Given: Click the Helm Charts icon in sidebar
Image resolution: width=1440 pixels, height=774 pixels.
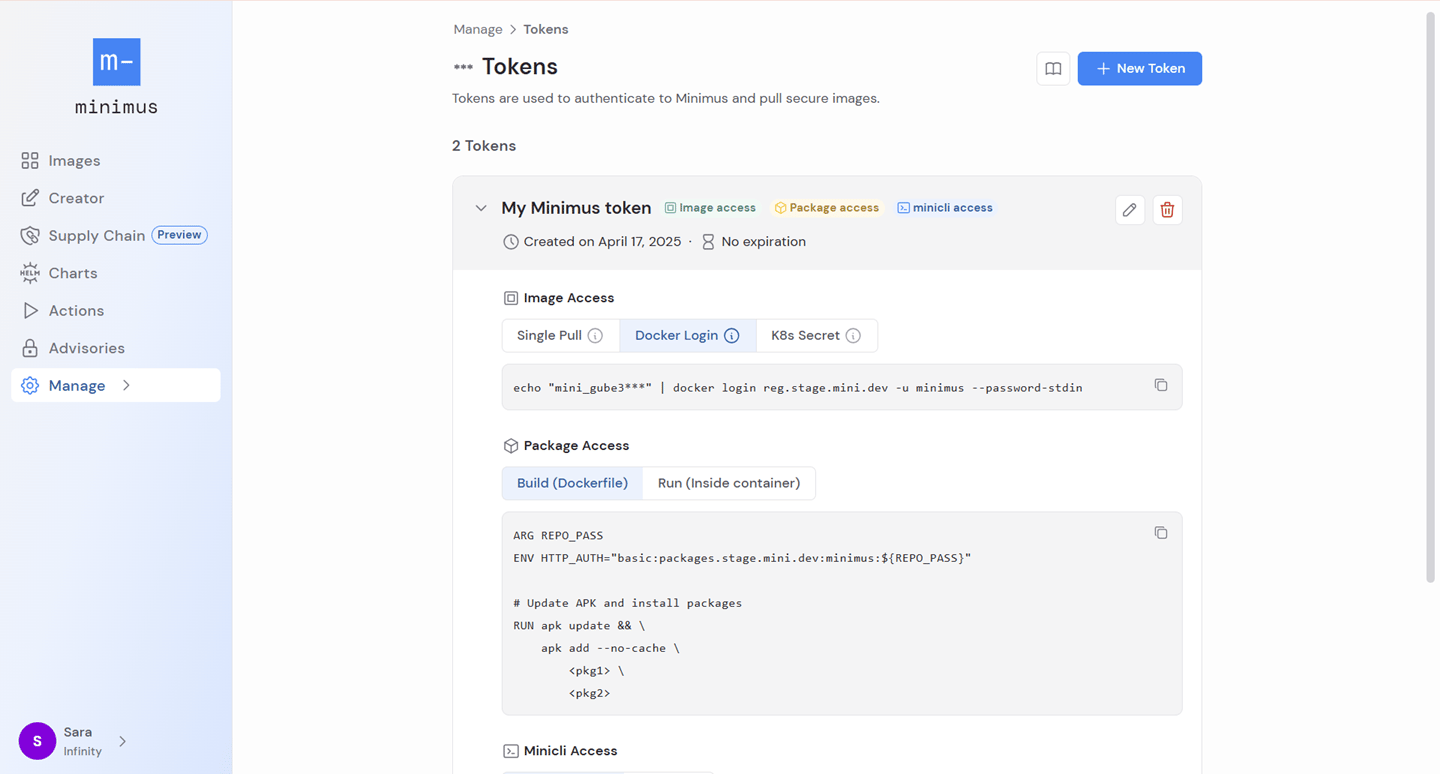Looking at the screenshot, I should [x=30, y=273].
